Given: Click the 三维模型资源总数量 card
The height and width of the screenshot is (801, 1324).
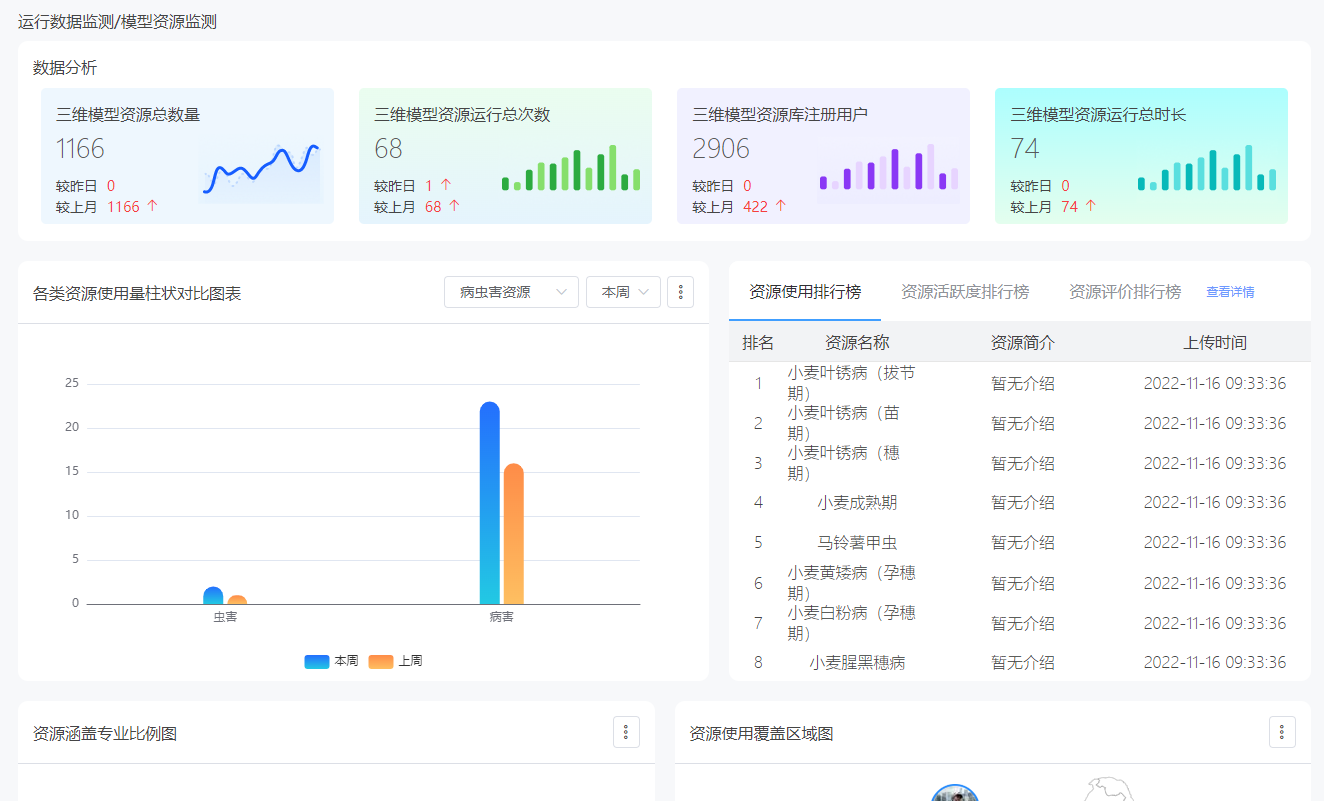Looking at the screenshot, I should point(187,156).
